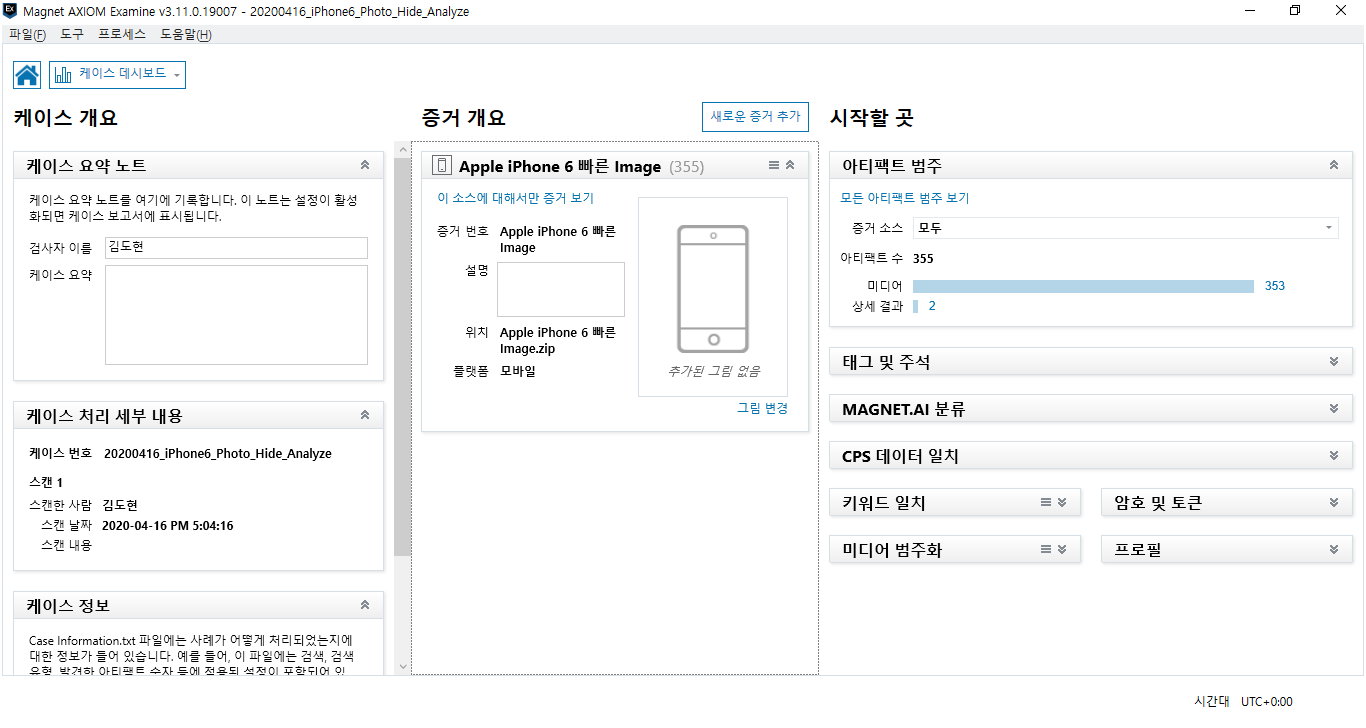Select the scan date 2020-04-16 PM 5:04:16
This screenshot has width=1366, height=728.
168,526
